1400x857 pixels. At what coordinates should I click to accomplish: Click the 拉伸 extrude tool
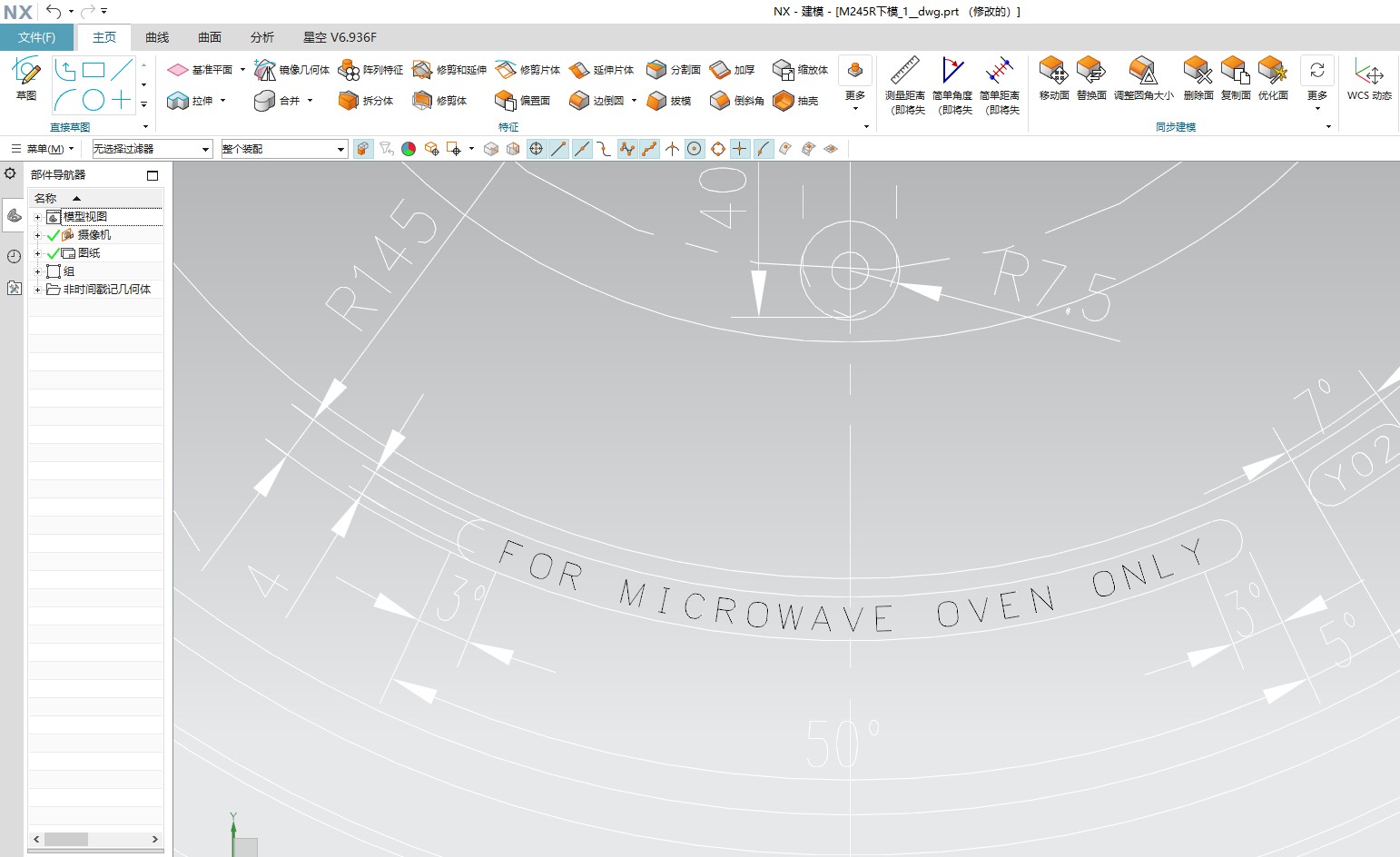pos(190,101)
